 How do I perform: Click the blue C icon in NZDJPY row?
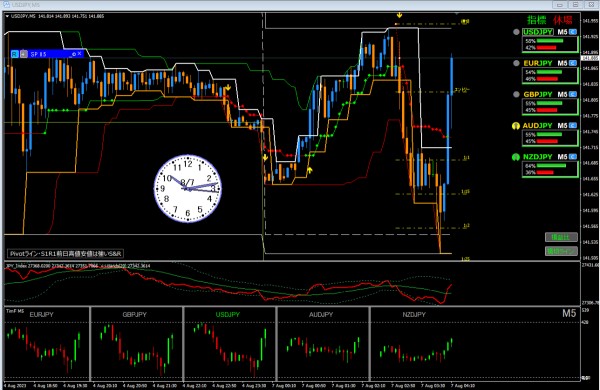(573, 157)
